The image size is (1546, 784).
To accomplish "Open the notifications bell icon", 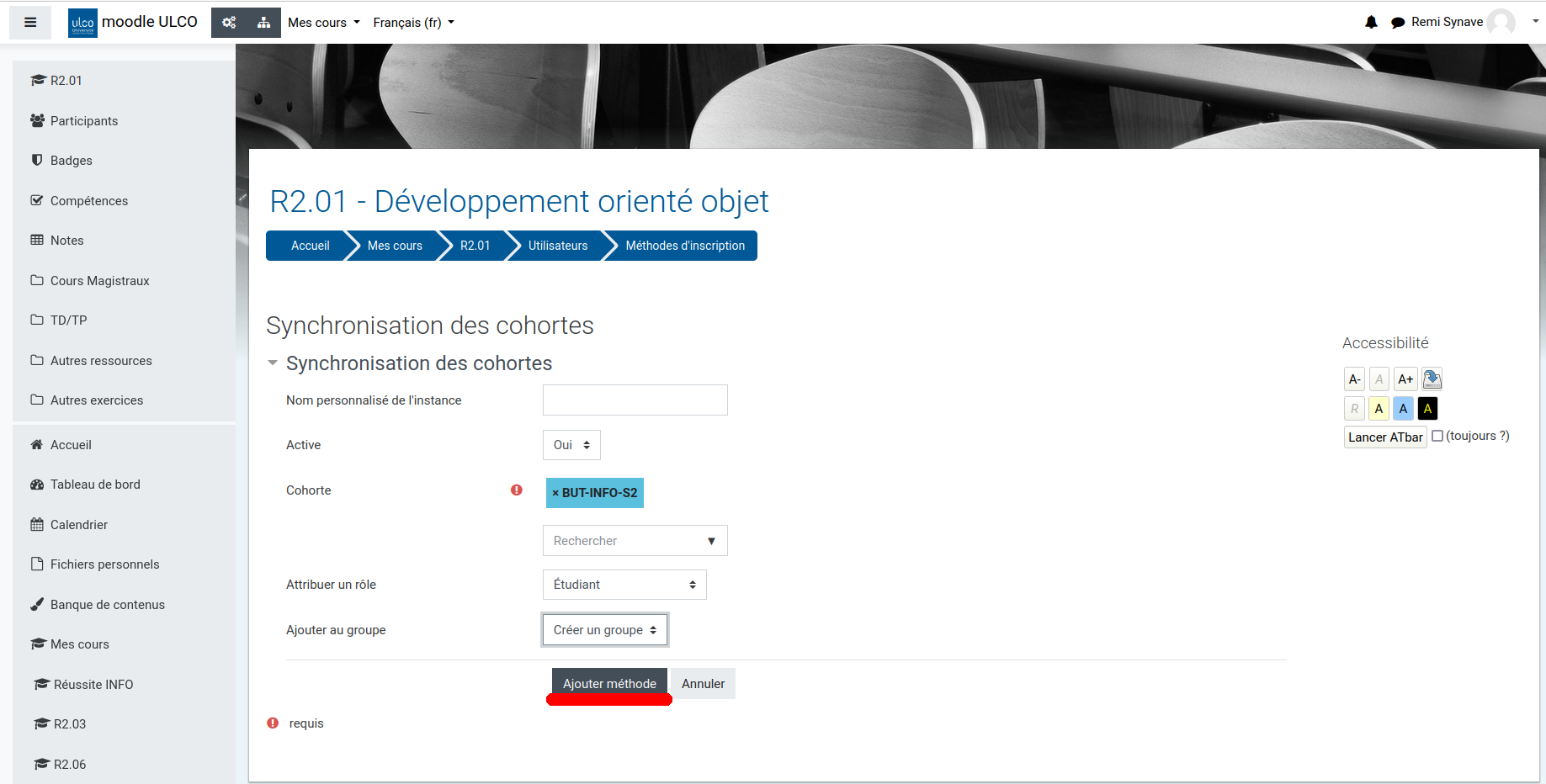I will pos(1371,23).
